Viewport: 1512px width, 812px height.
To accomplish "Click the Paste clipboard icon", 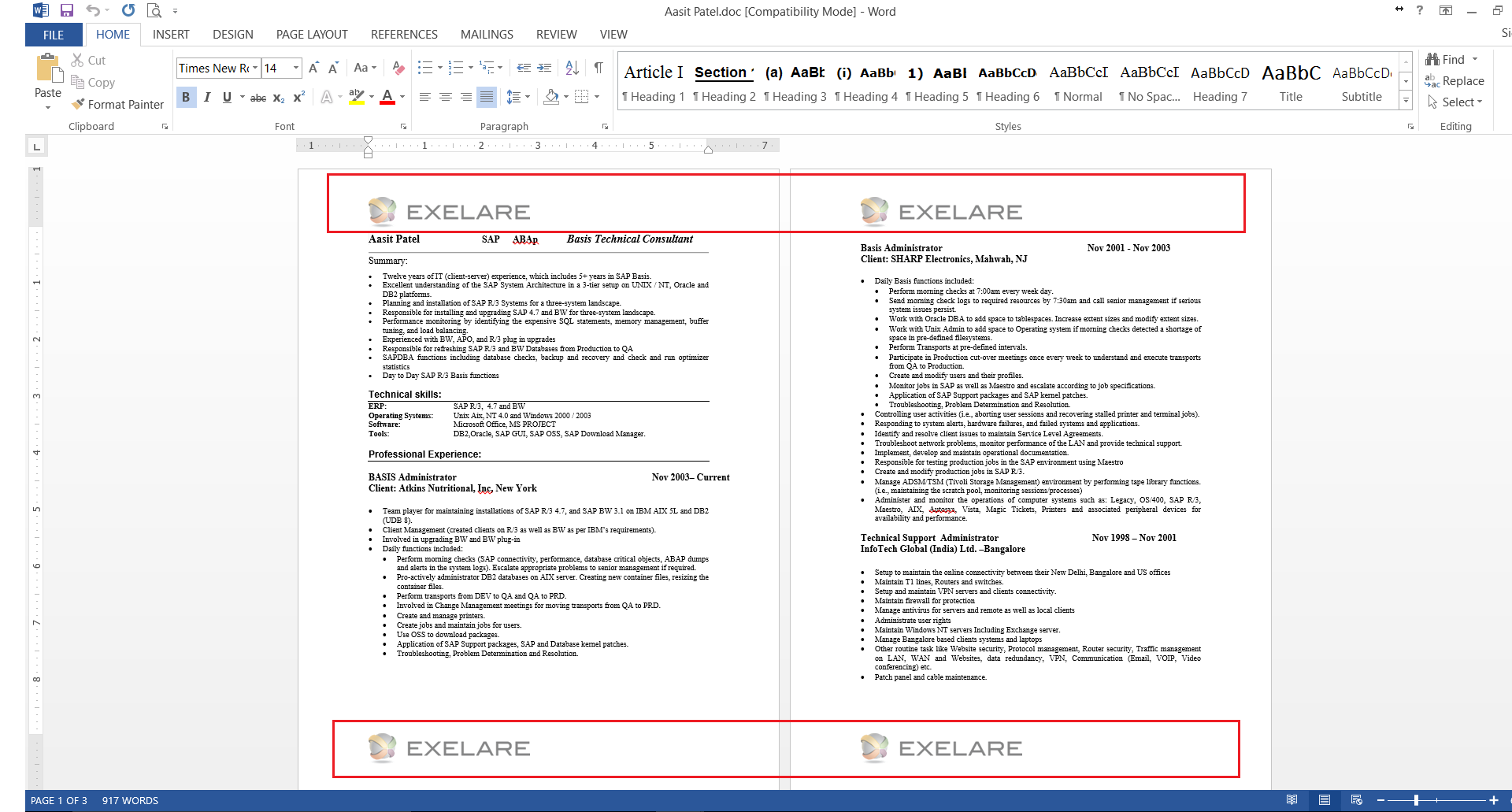I will [x=48, y=69].
